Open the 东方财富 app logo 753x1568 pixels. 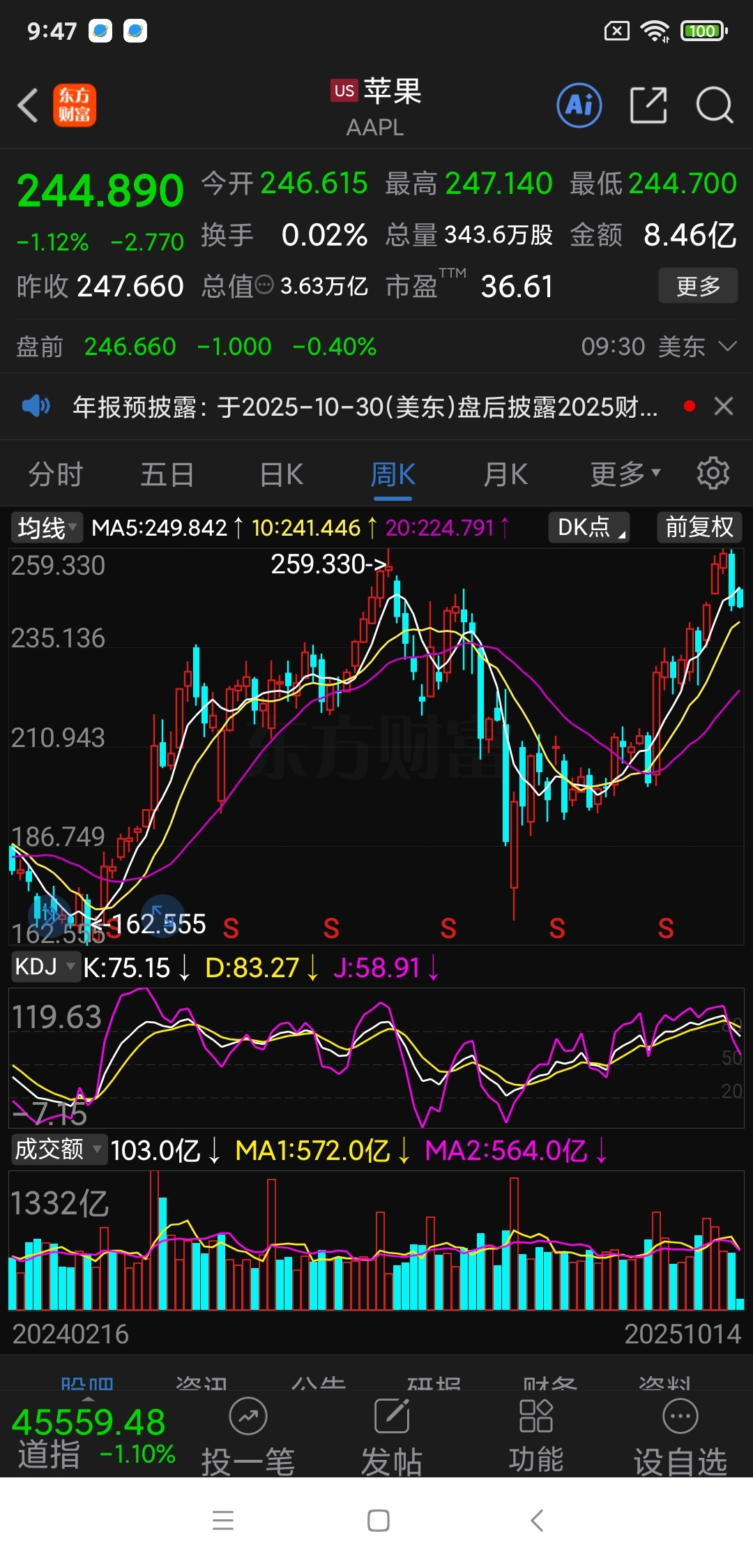pyautogui.click(x=75, y=106)
